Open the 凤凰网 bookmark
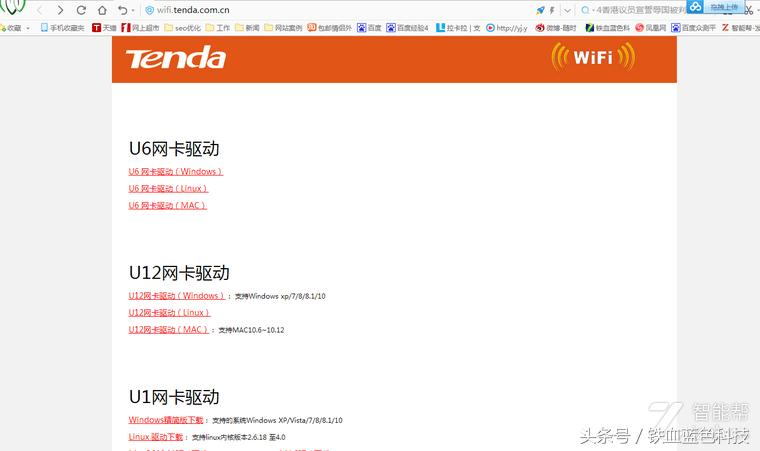Screen dimensions: 760x451 point(651,28)
